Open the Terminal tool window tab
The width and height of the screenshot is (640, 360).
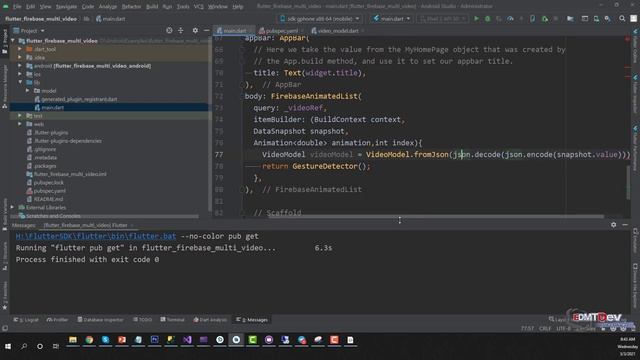click(x=173, y=320)
